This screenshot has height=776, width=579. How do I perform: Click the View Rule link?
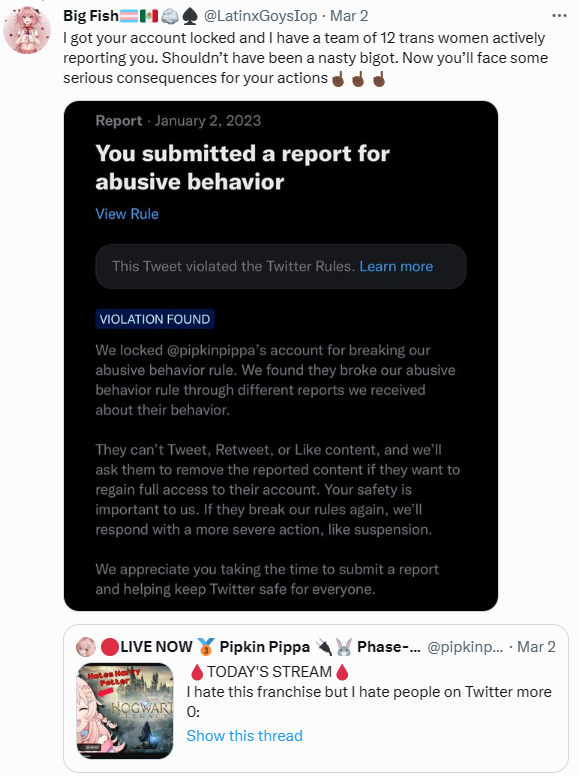pos(127,214)
